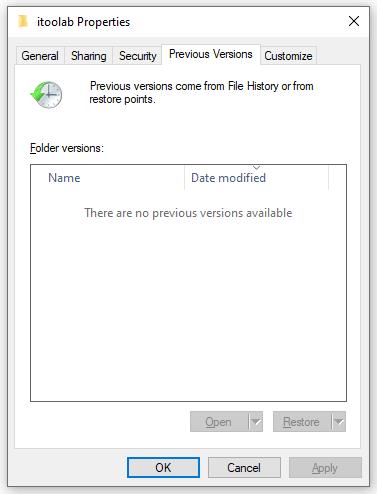Select the Previous Versions tab

point(211,54)
